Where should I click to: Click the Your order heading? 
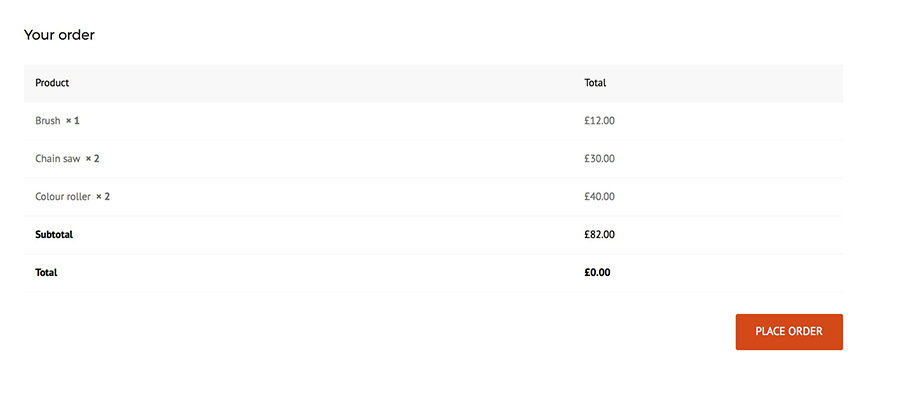click(59, 35)
